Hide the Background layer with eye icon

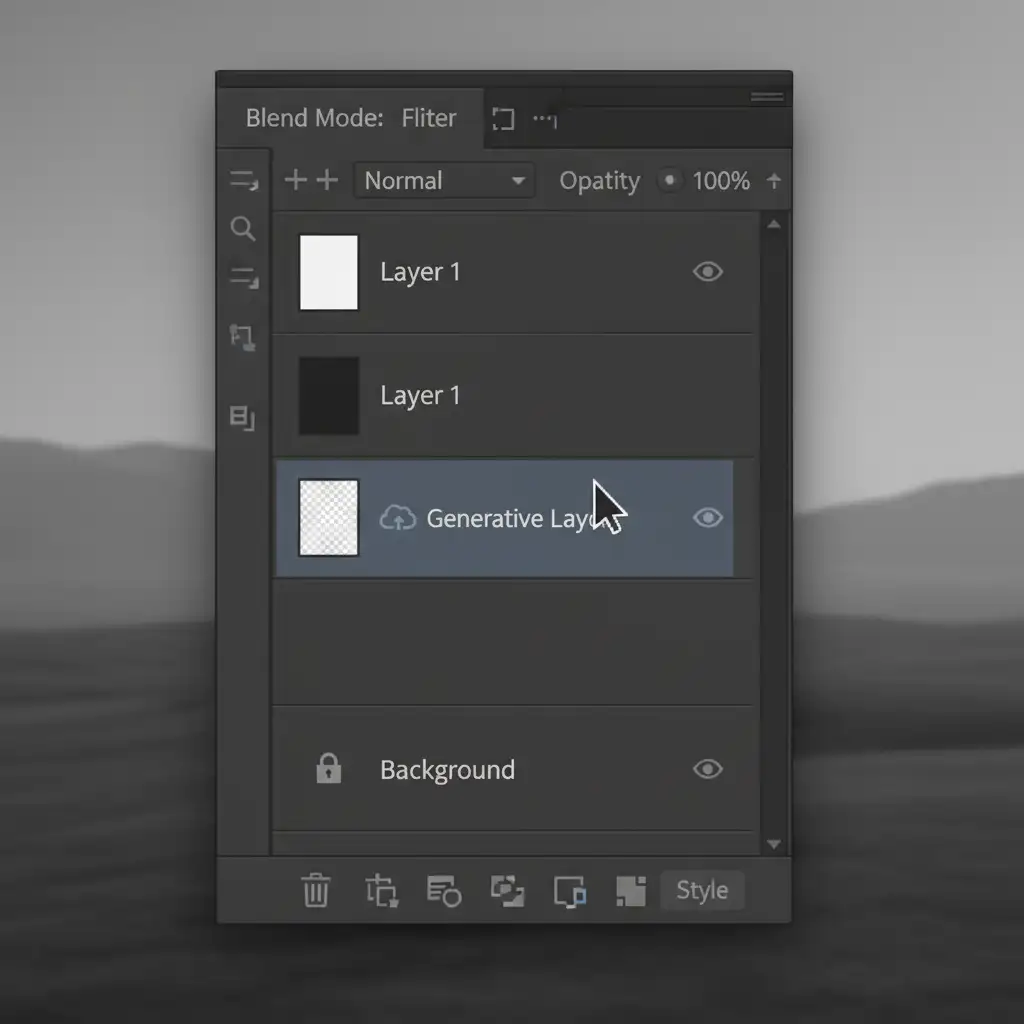pos(707,769)
